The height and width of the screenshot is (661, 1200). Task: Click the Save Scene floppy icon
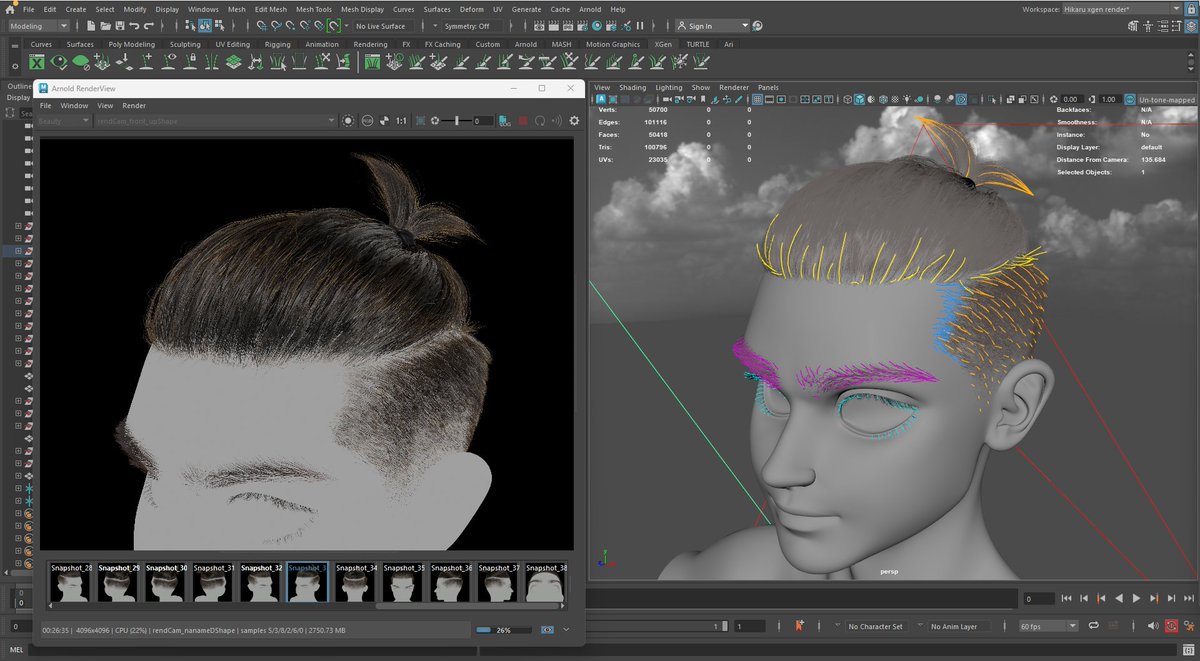click(x=119, y=25)
